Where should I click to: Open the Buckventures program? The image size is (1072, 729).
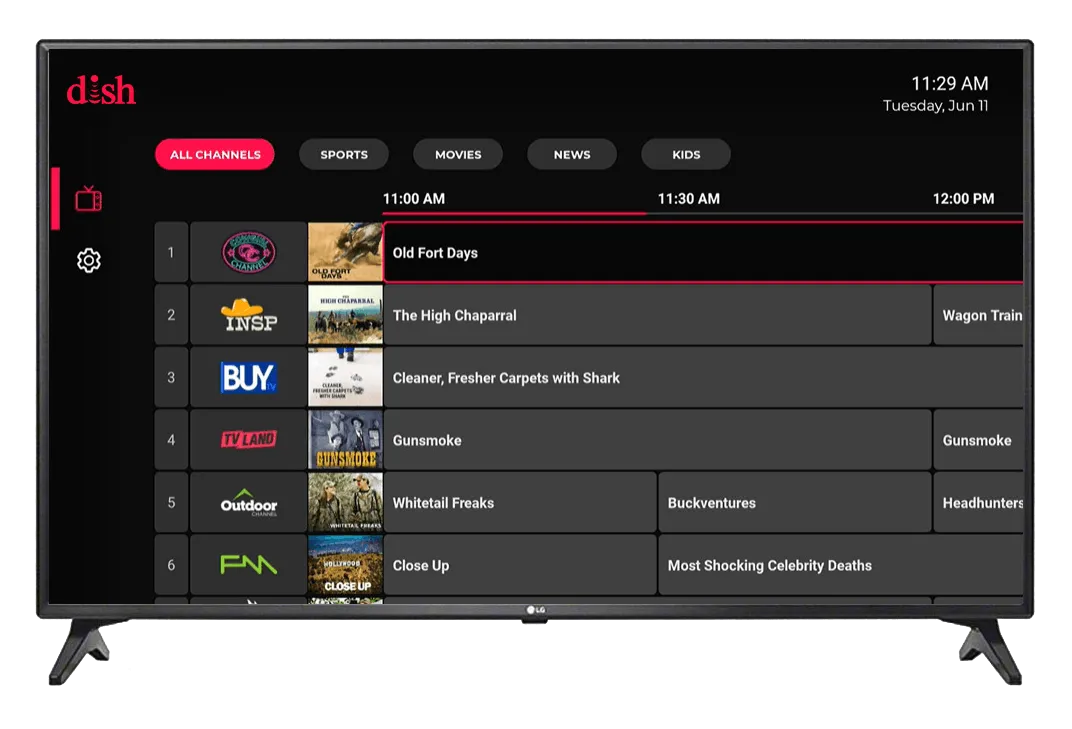pos(795,503)
